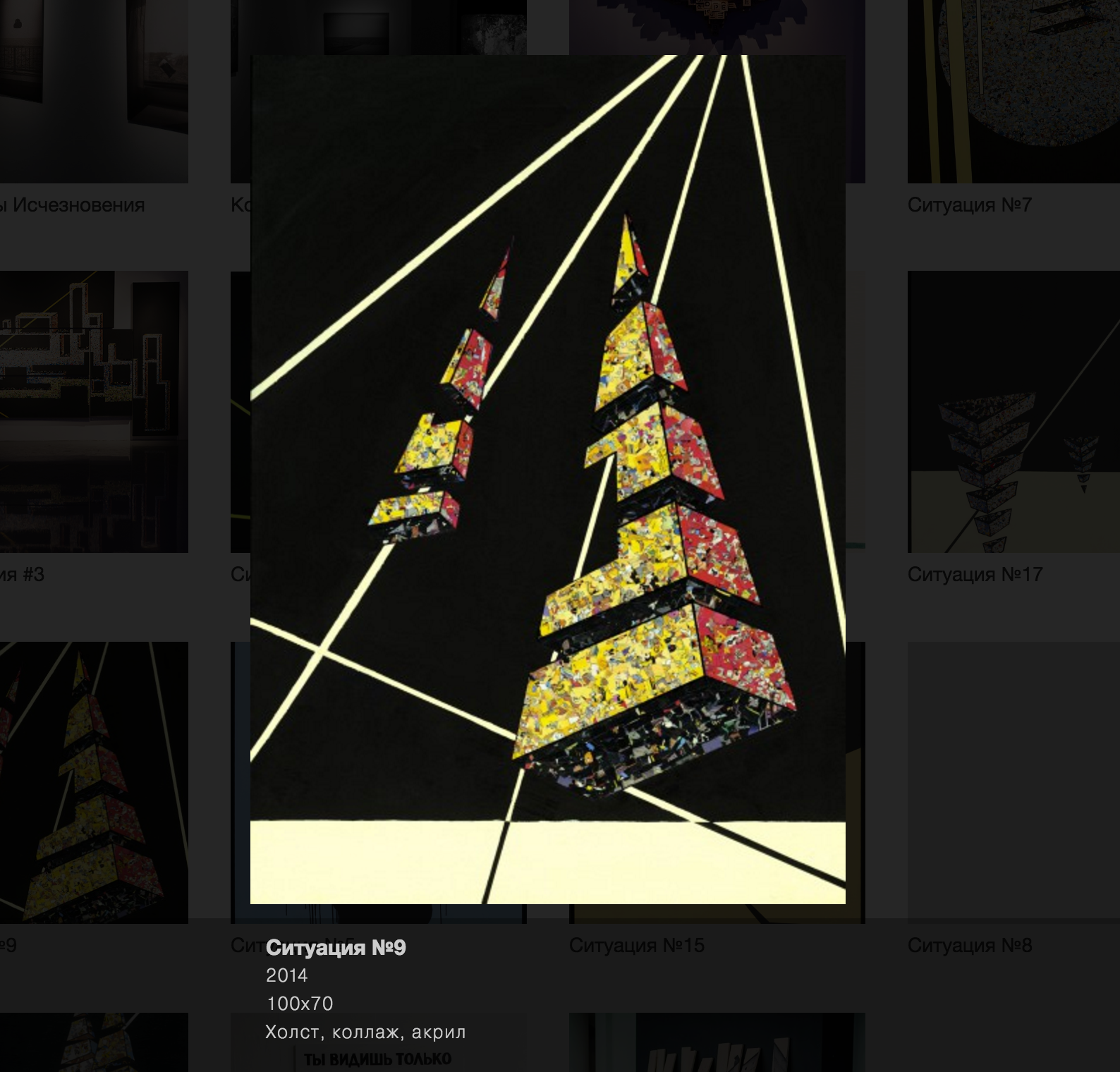Open the thumbnail above Исчезновения label
Image resolution: width=1120 pixels, height=1072 pixels.
[94, 92]
